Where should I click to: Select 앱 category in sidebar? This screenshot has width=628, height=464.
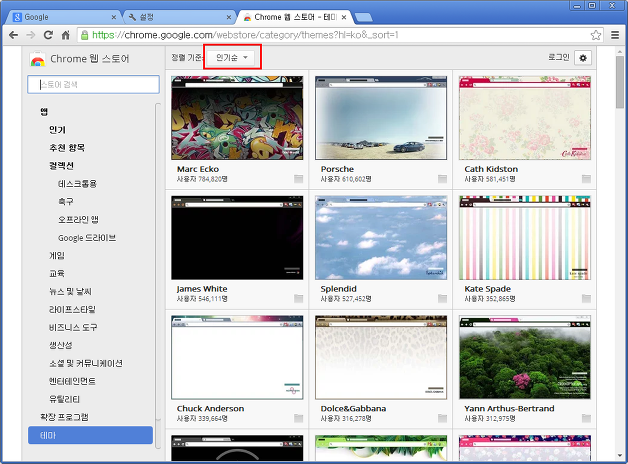(44, 112)
